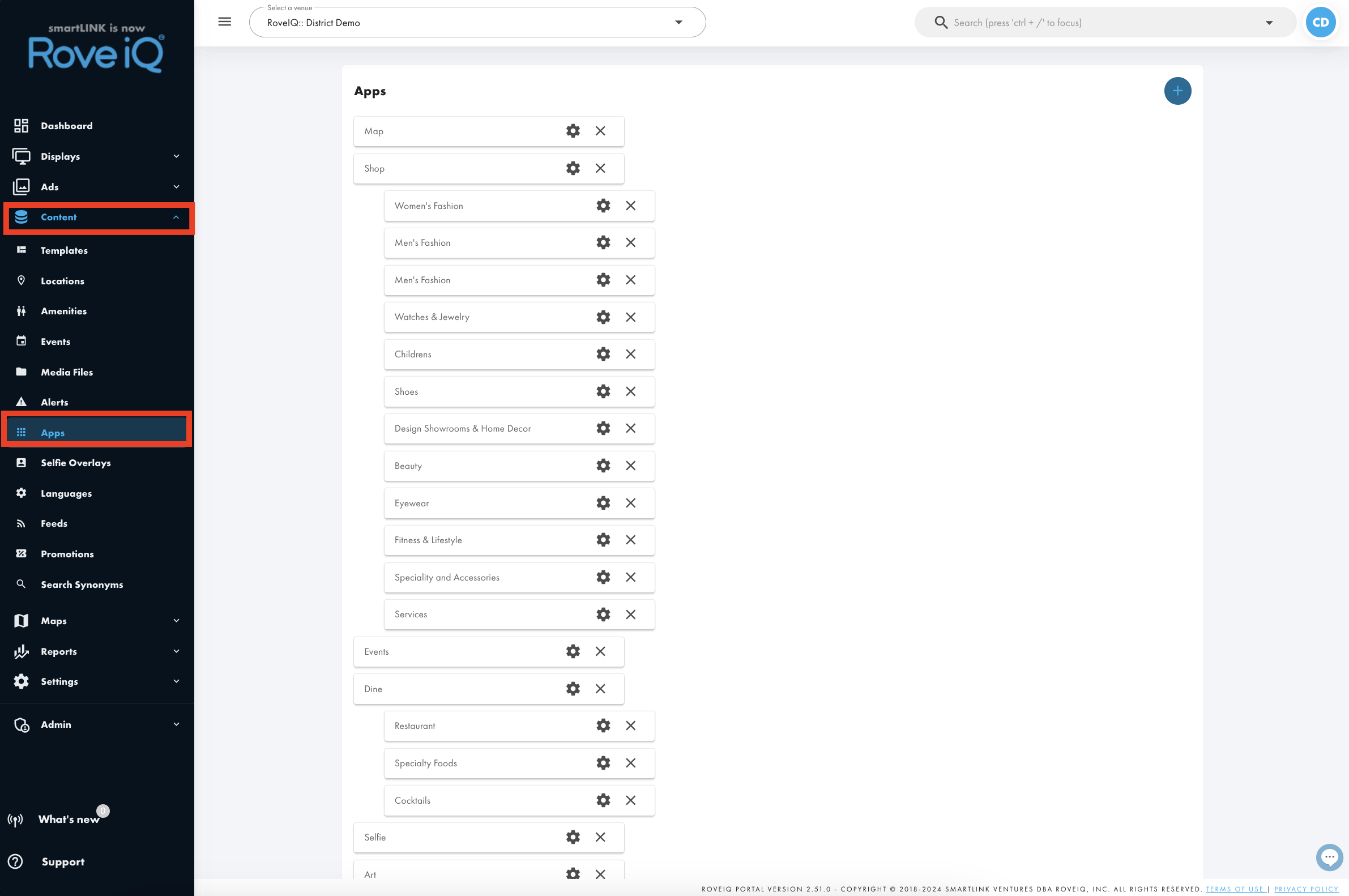Configure the Selfie app gear
Image resolution: width=1349 pixels, height=896 pixels.
tap(573, 837)
